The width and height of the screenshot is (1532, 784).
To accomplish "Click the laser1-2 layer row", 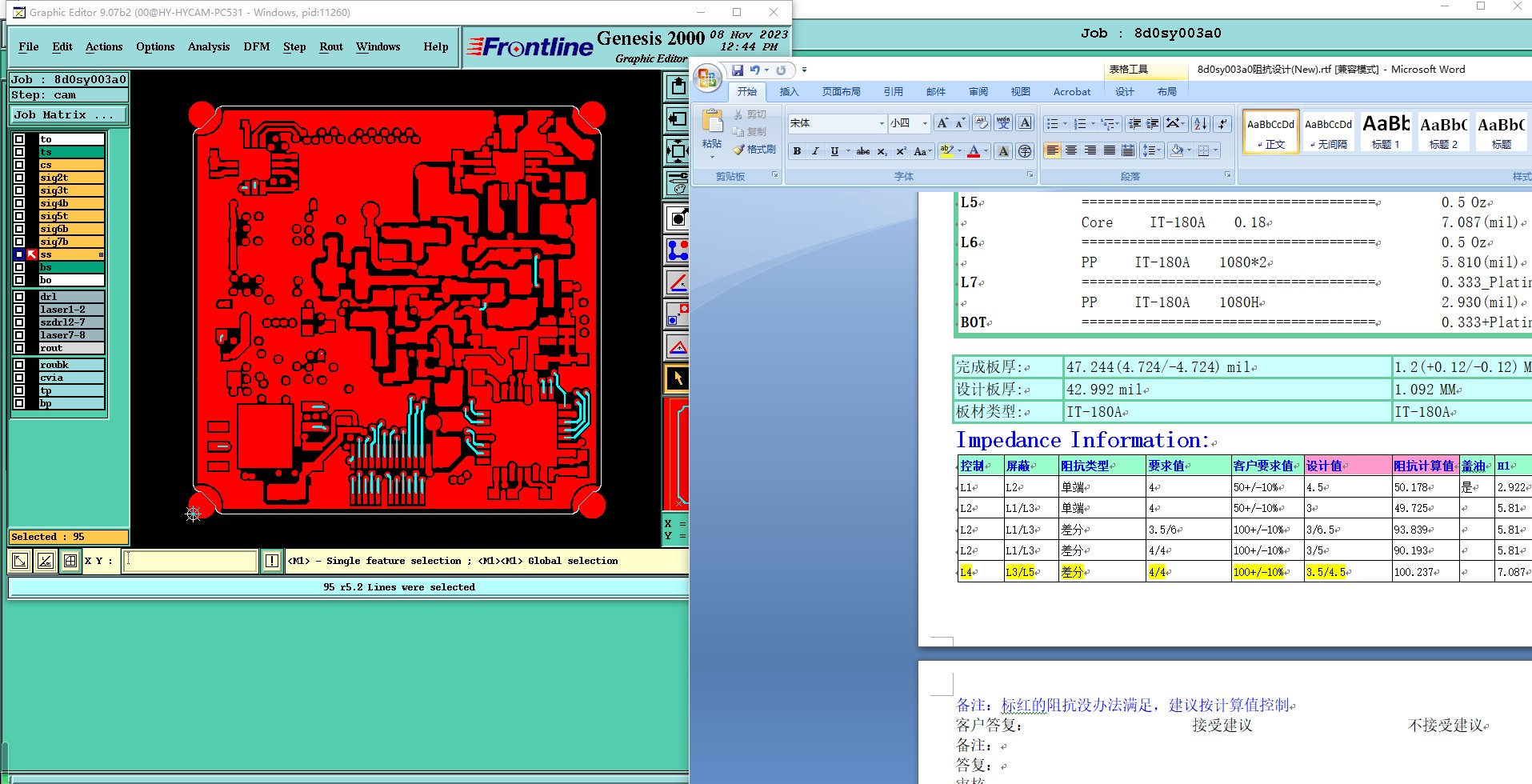I will pyautogui.click(x=71, y=310).
